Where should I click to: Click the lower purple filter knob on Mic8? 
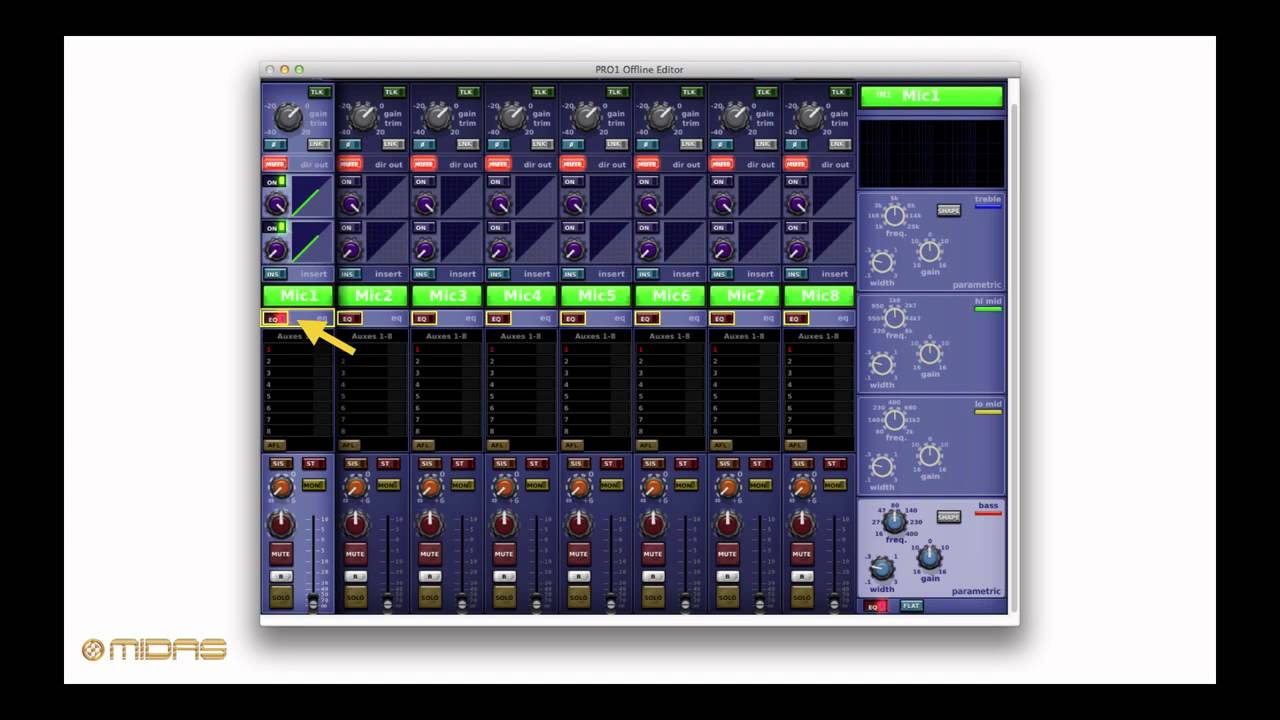796,250
